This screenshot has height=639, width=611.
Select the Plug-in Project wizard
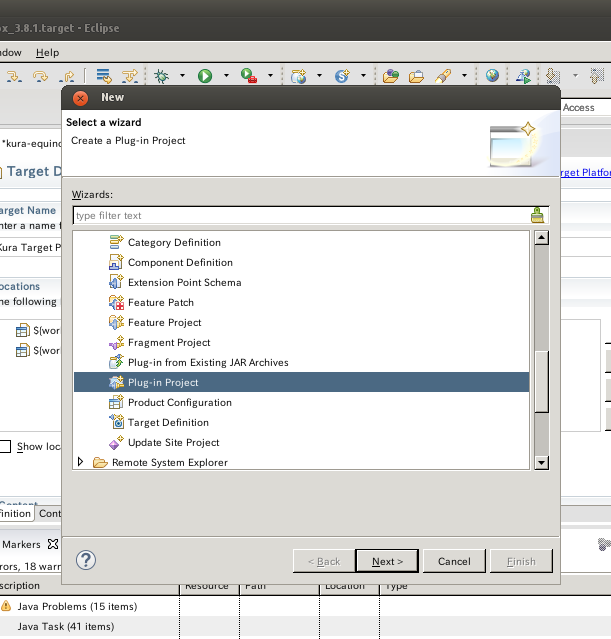pos(301,382)
